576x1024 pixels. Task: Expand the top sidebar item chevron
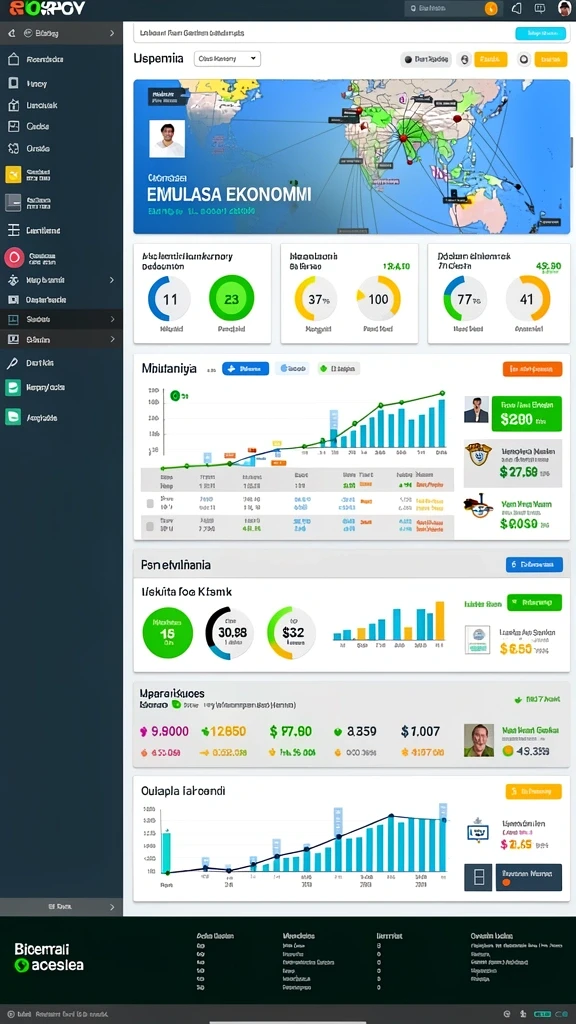(x=112, y=33)
